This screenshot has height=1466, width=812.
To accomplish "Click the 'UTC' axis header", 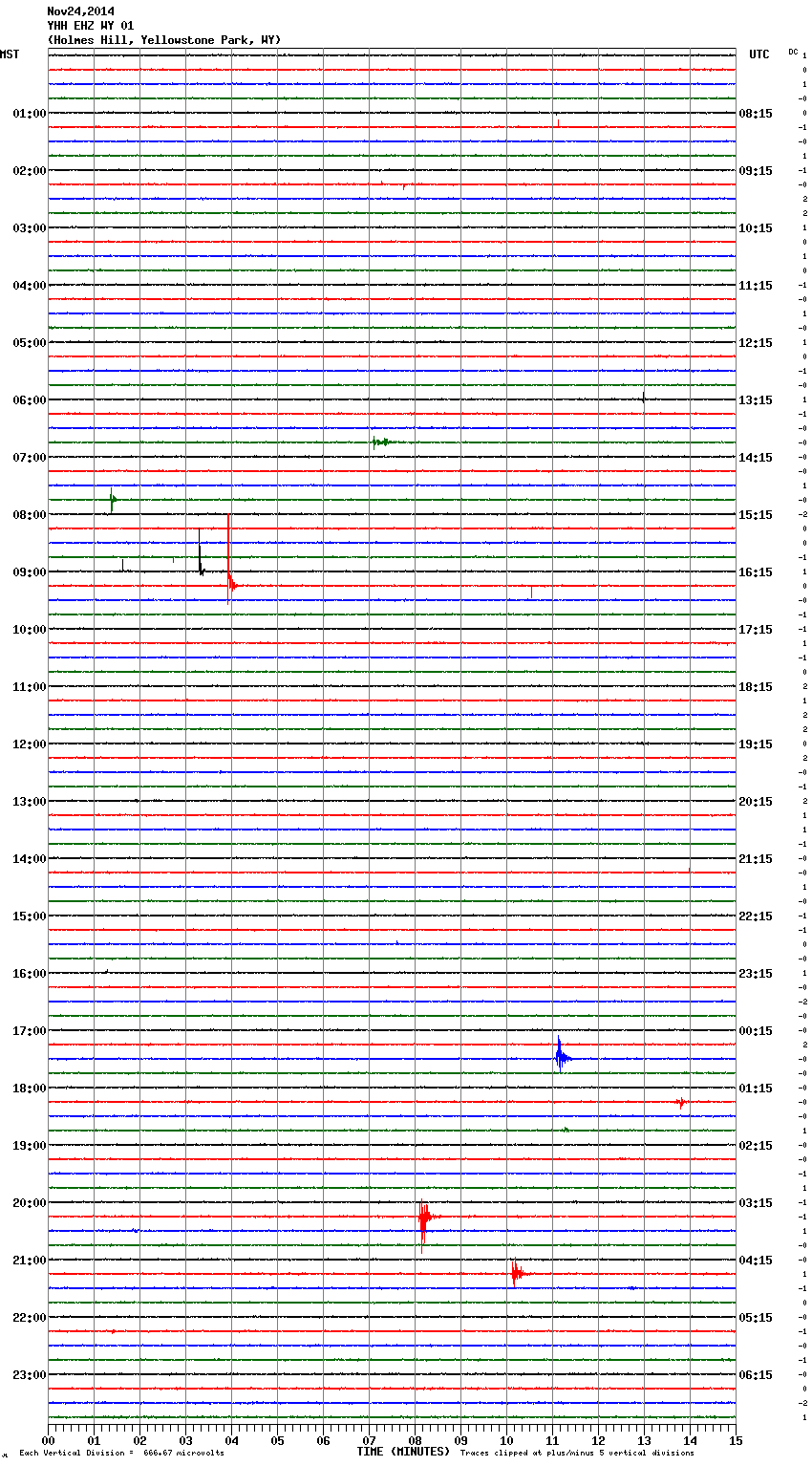I will click(759, 54).
